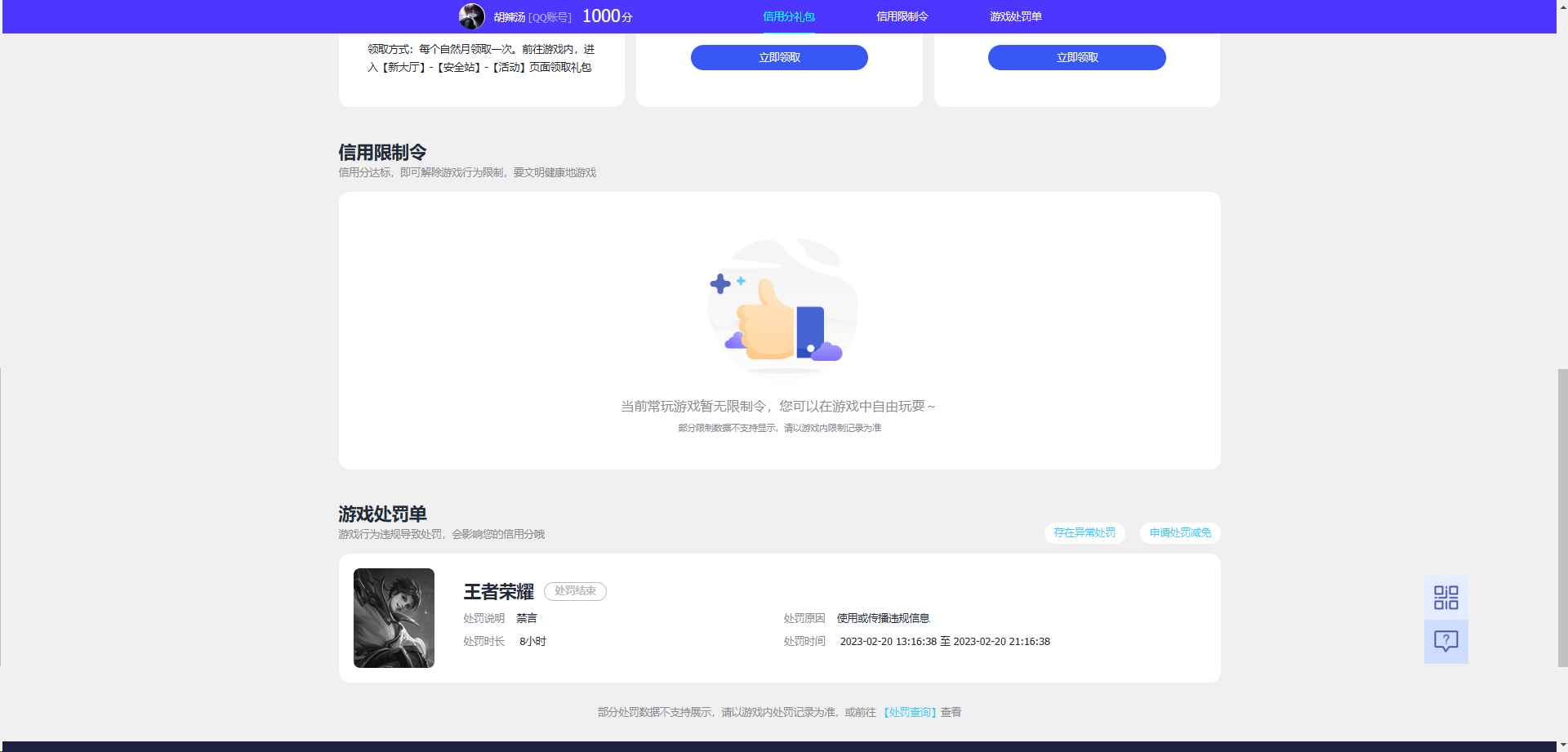1568x752 pixels.
Task: Click the 存在异常处罚 button
Action: pos(1085,532)
